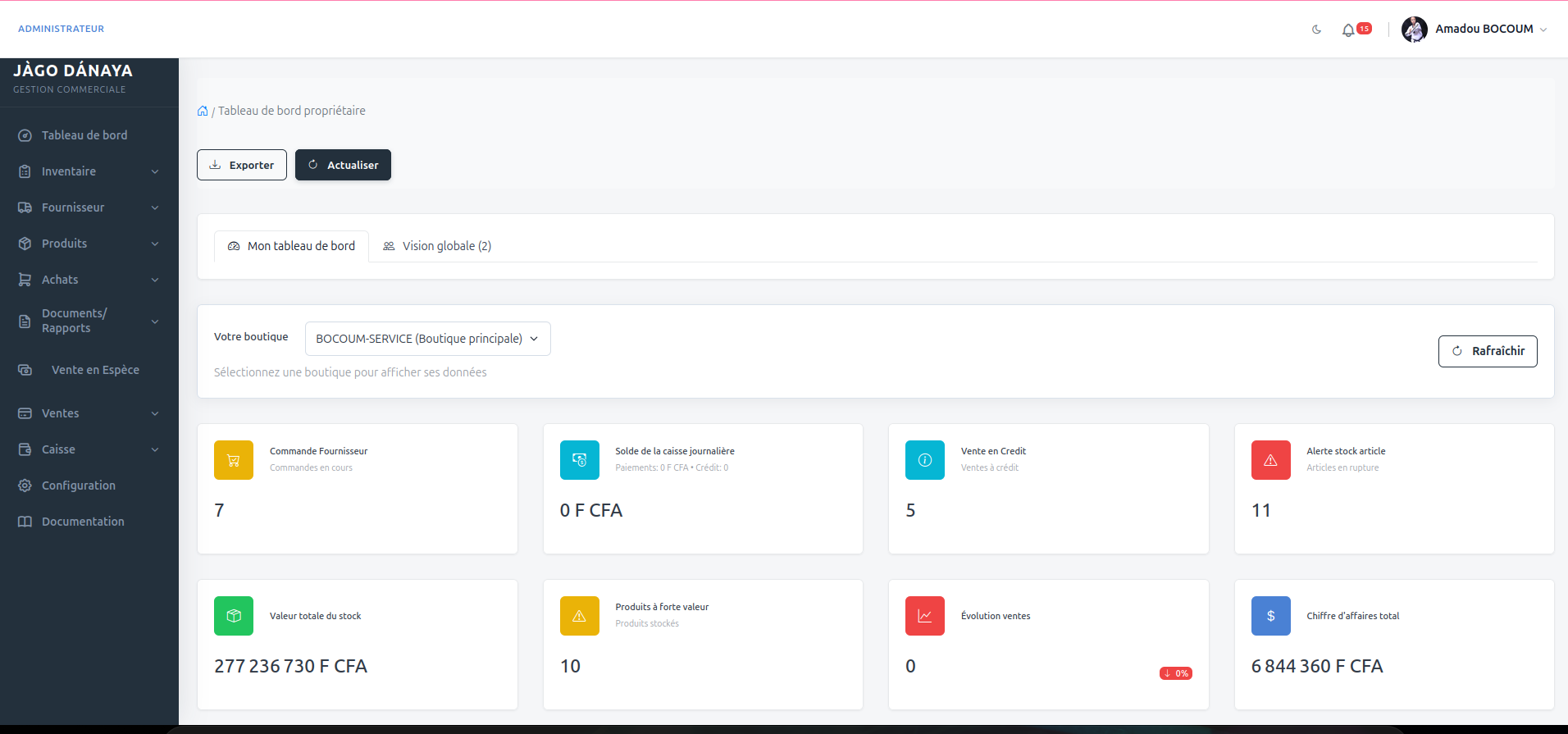Click the value 6 844 360 F CFA
Viewport: 1568px width, 734px height.
pos(1317,666)
